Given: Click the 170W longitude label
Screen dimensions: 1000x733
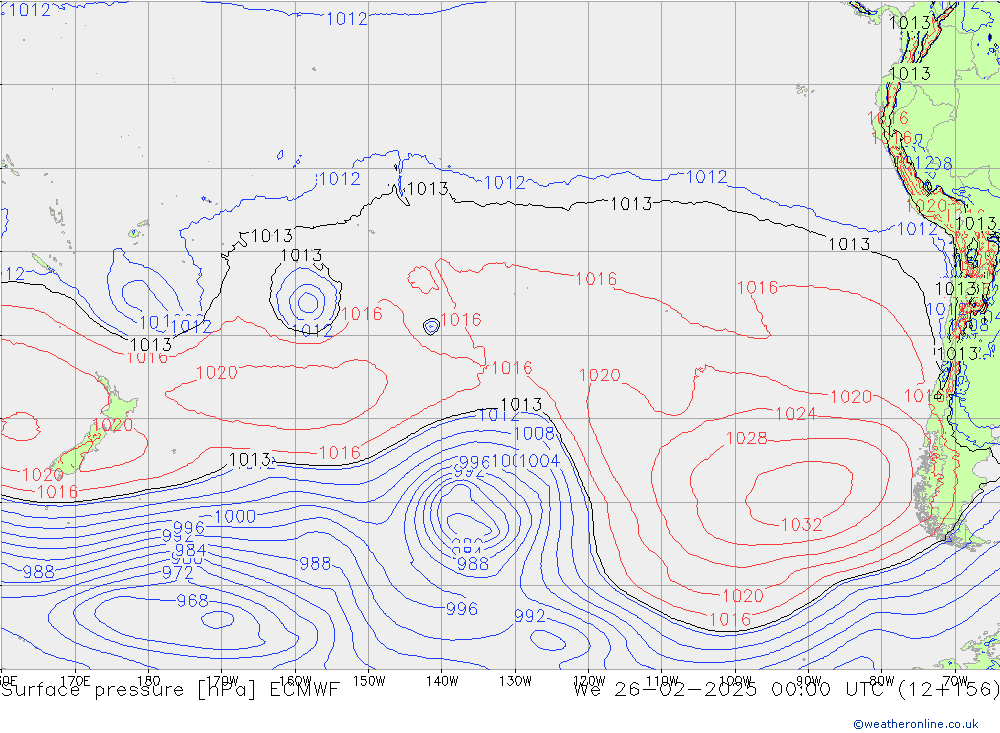Looking at the screenshot, I should tap(223, 681).
